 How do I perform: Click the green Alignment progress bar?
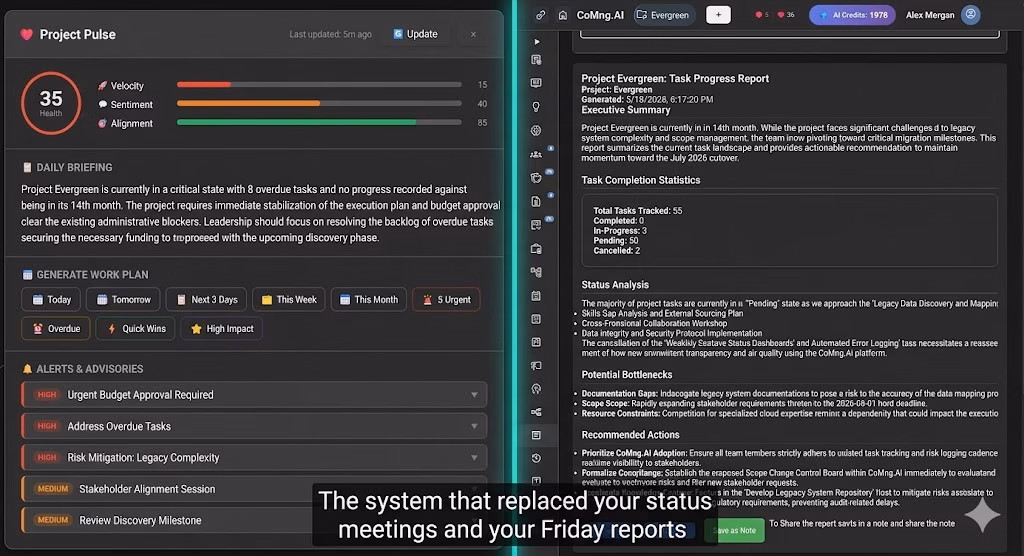[319, 122]
